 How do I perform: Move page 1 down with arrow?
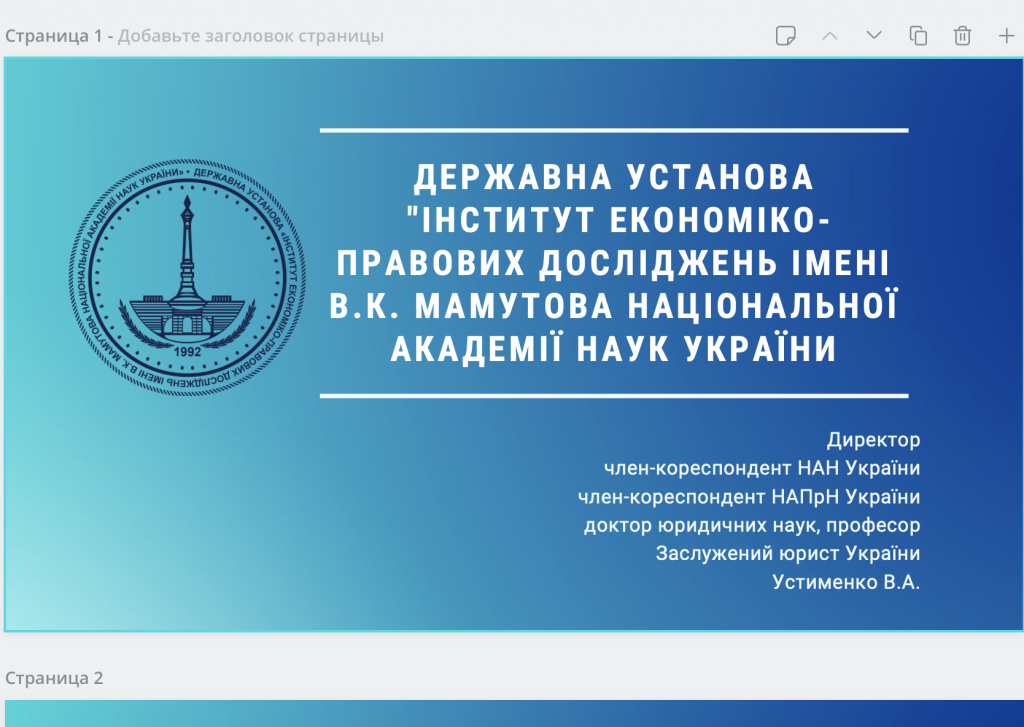coord(874,35)
